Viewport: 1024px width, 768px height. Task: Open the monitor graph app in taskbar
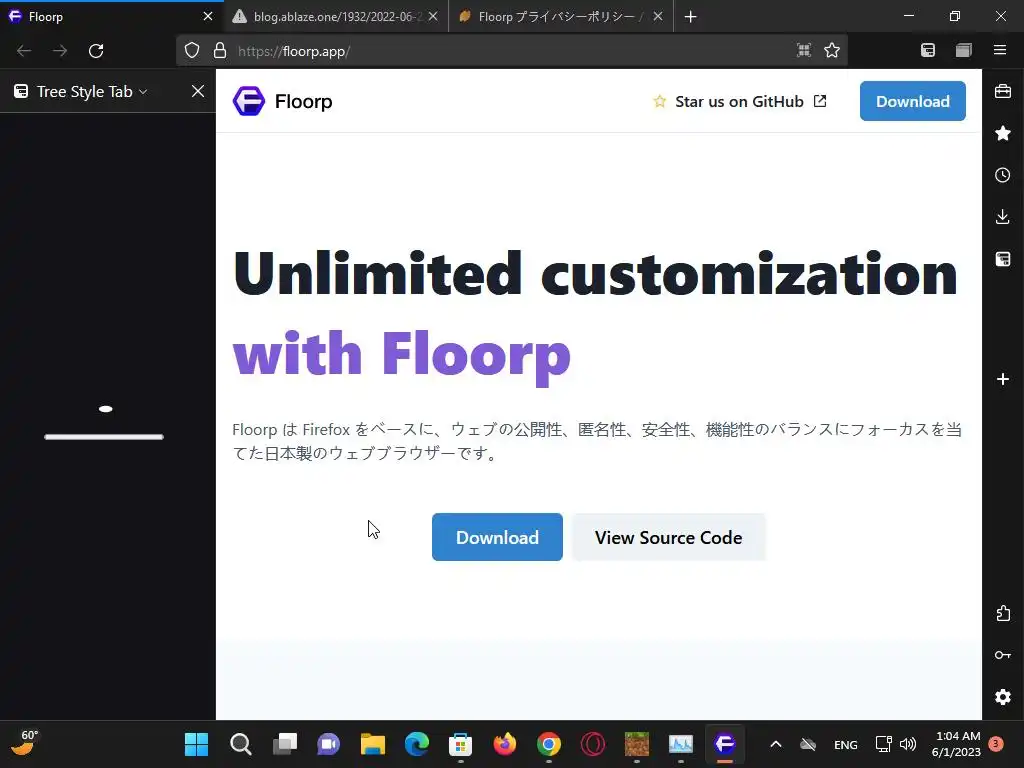pyautogui.click(x=680, y=744)
